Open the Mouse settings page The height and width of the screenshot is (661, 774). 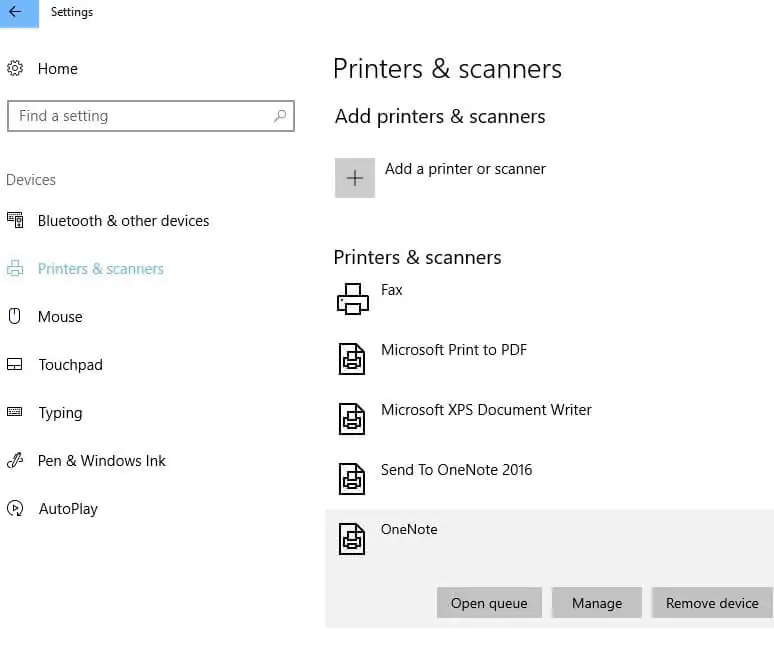[x=60, y=317]
